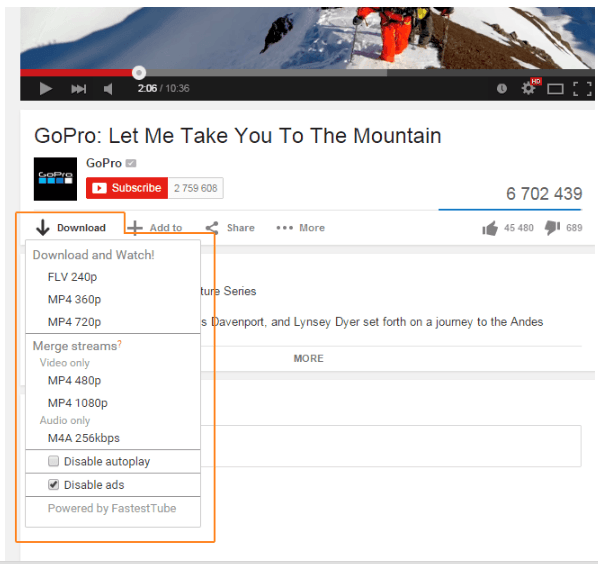598x564 pixels.
Task: Open video quality settings gear icon
Action: click(528, 88)
